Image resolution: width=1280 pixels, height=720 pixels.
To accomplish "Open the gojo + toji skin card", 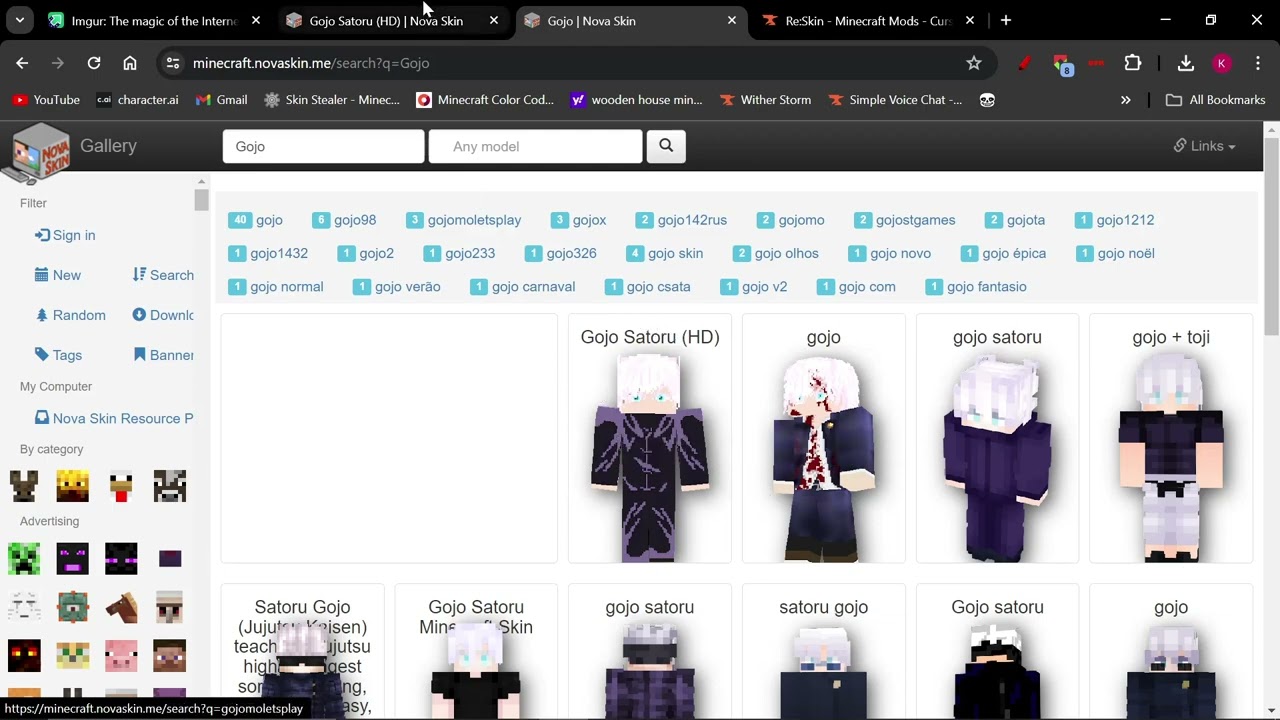I will click(1171, 439).
